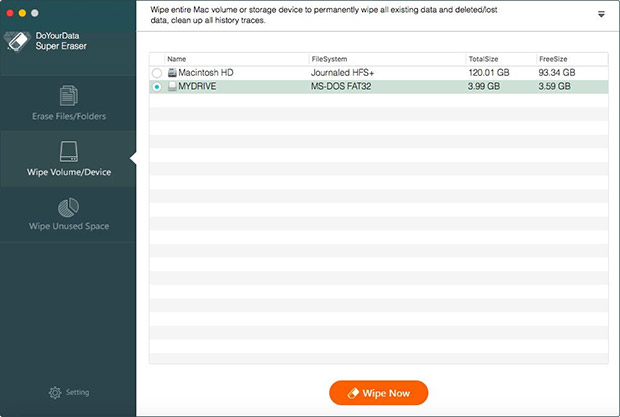Image resolution: width=620 pixels, height=417 pixels.
Task: Sort by the TotalSize column header
Action: point(483,59)
